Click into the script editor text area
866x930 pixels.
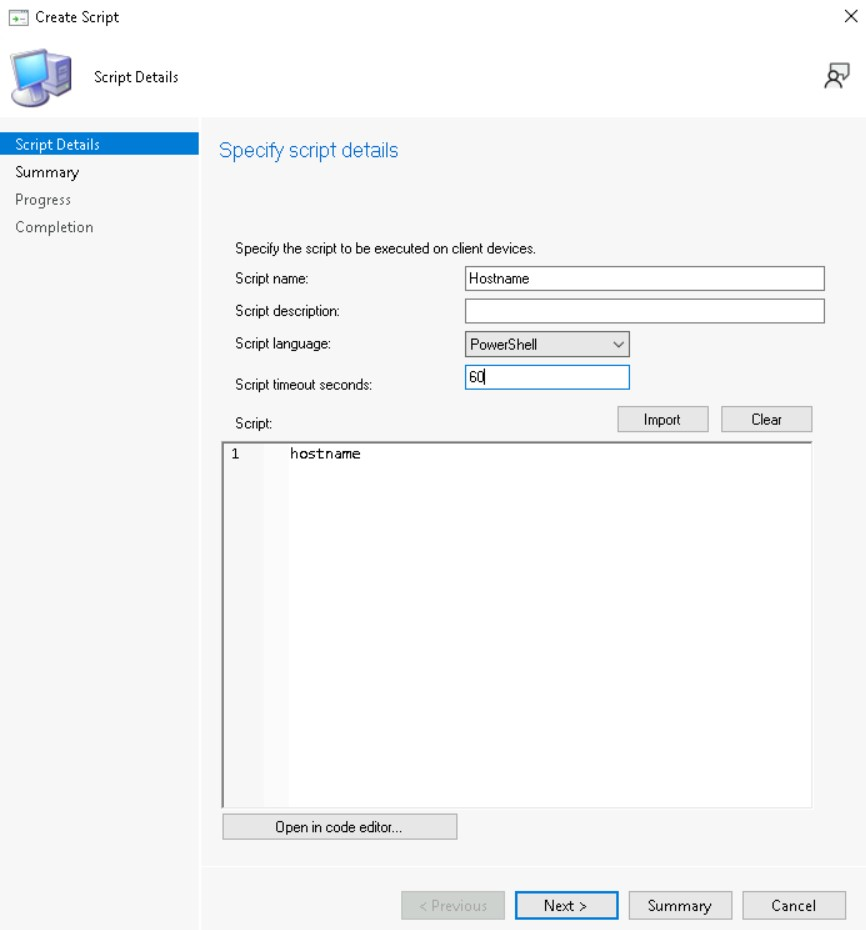pos(517,625)
